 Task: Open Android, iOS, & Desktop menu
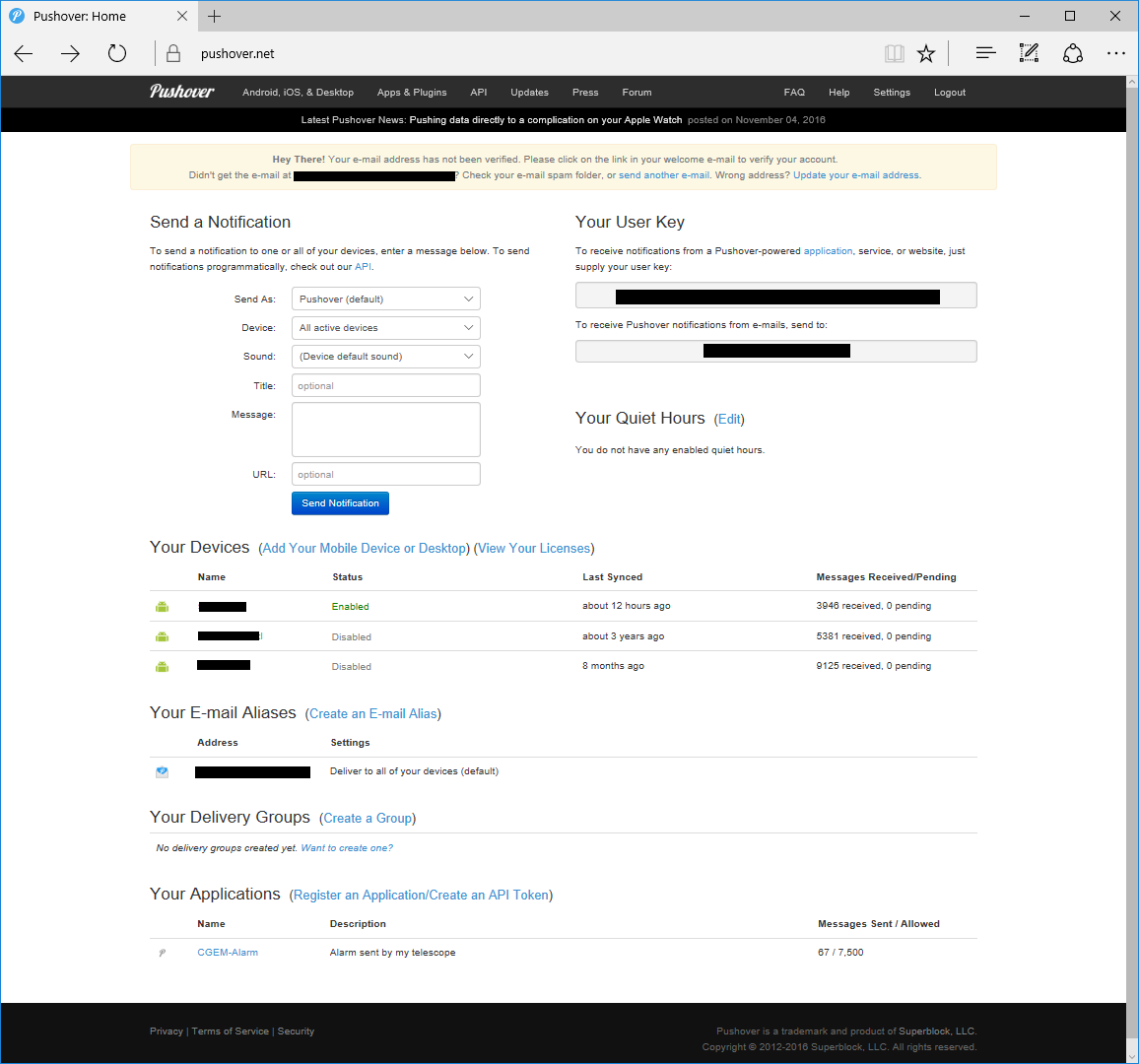tap(298, 93)
